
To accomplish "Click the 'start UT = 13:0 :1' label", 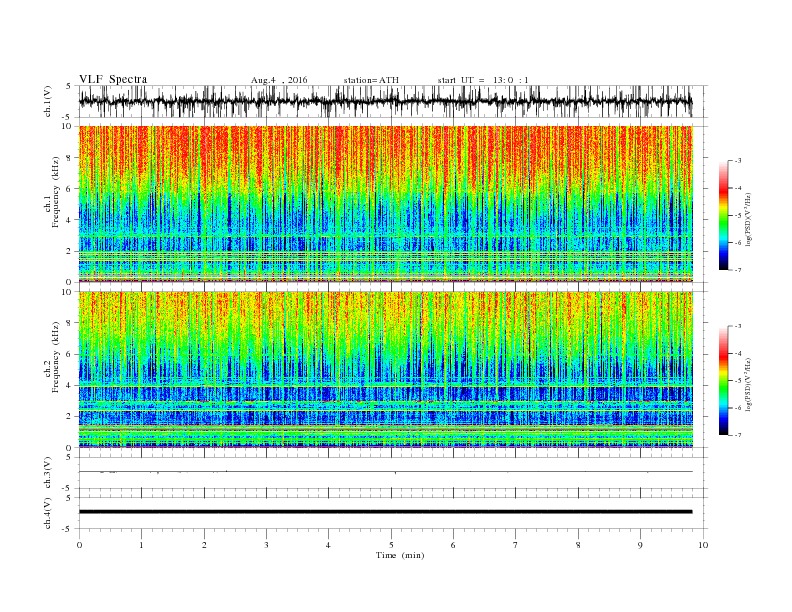I will (x=483, y=80).
